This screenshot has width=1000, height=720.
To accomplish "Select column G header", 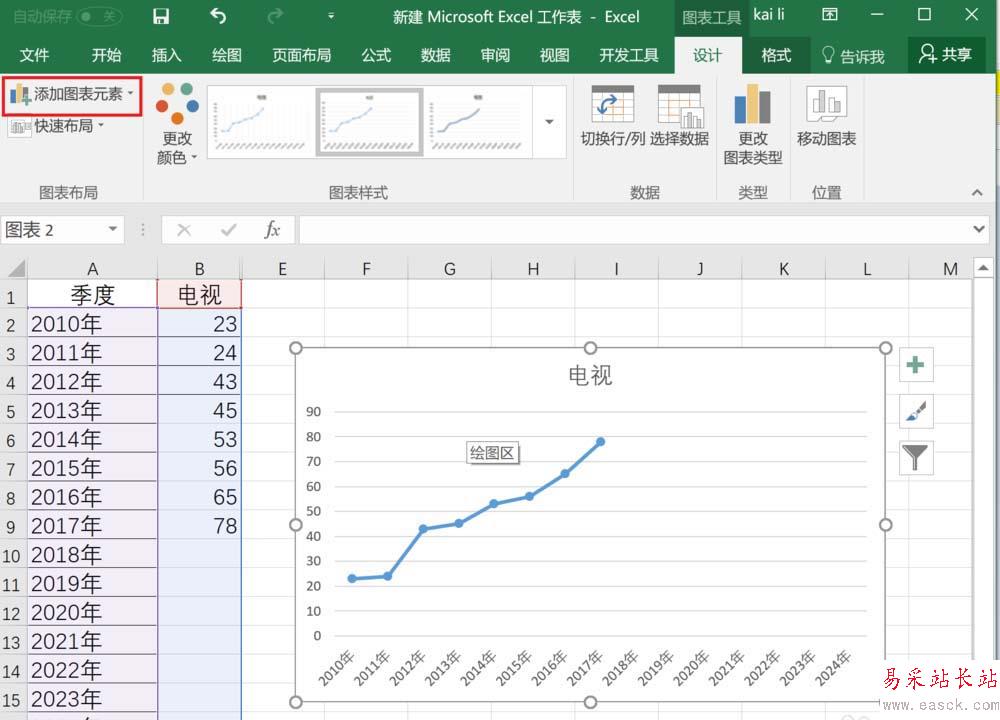I will (450, 268).
